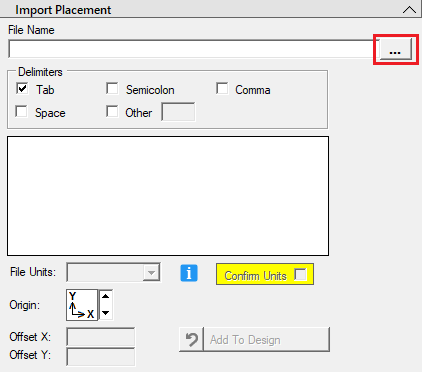The height and width of the screenshot is (372, 422).
Task: Click the Offset Y input field
Action: (101, 357)
